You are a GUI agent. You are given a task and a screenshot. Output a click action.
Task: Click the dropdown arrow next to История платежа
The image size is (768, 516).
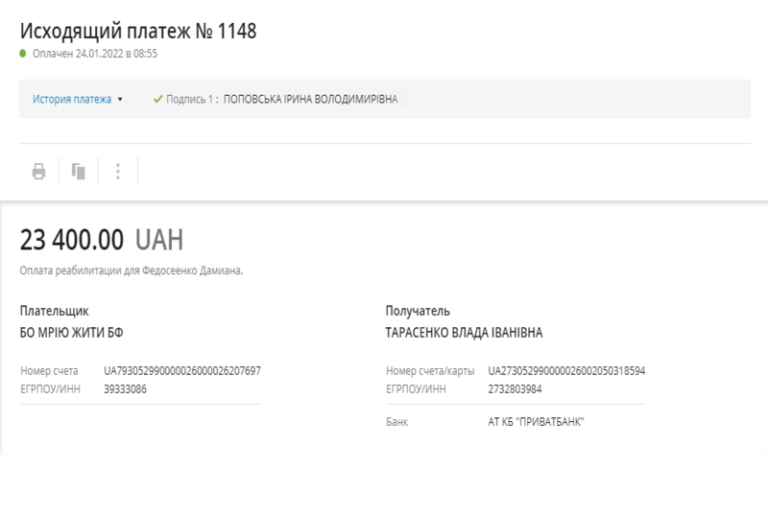click(120, 99)
